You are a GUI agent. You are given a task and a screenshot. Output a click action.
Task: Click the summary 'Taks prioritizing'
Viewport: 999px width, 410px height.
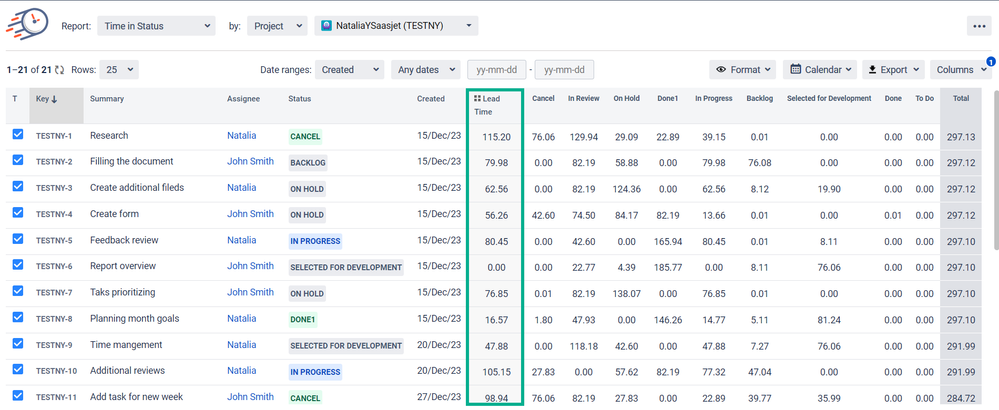coord(123,292)
